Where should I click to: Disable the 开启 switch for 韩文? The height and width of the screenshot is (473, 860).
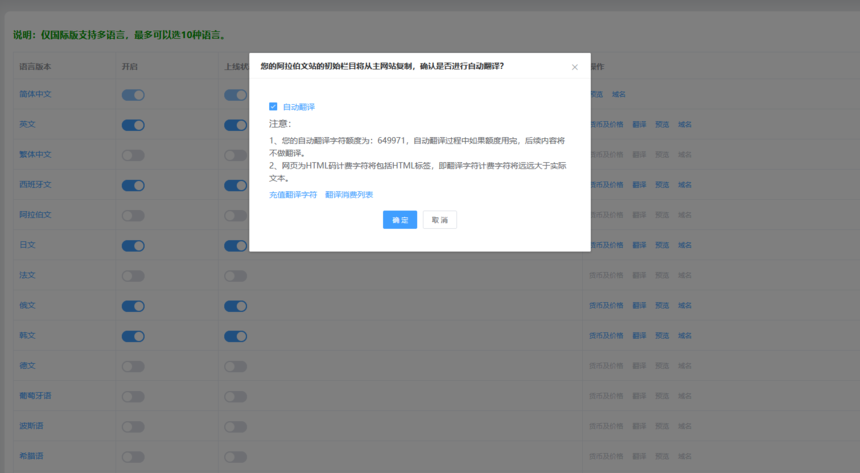133,336
